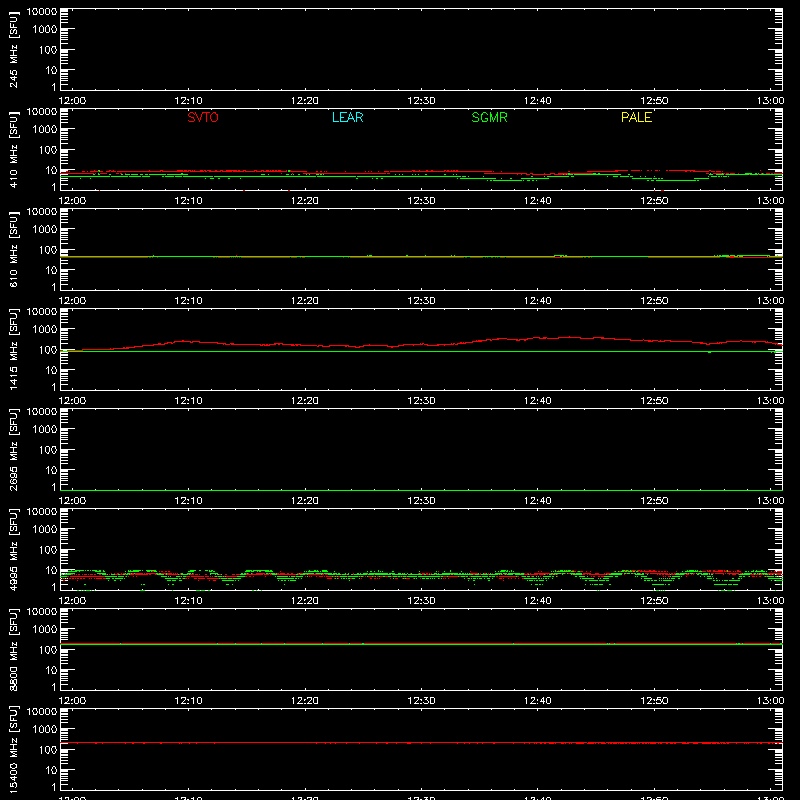Click the 12:30 tick under the 245 MHz panel

click(x=421, y=101)
